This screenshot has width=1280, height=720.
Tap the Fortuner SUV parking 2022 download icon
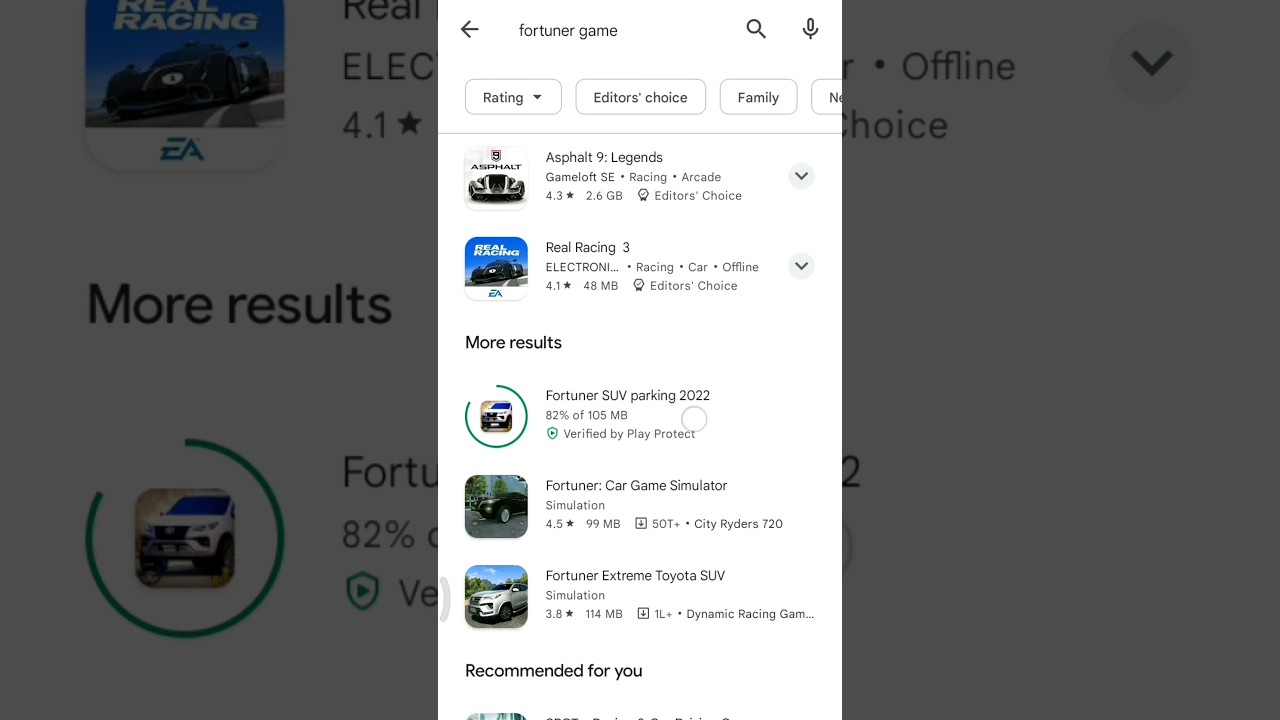point(496,416)
